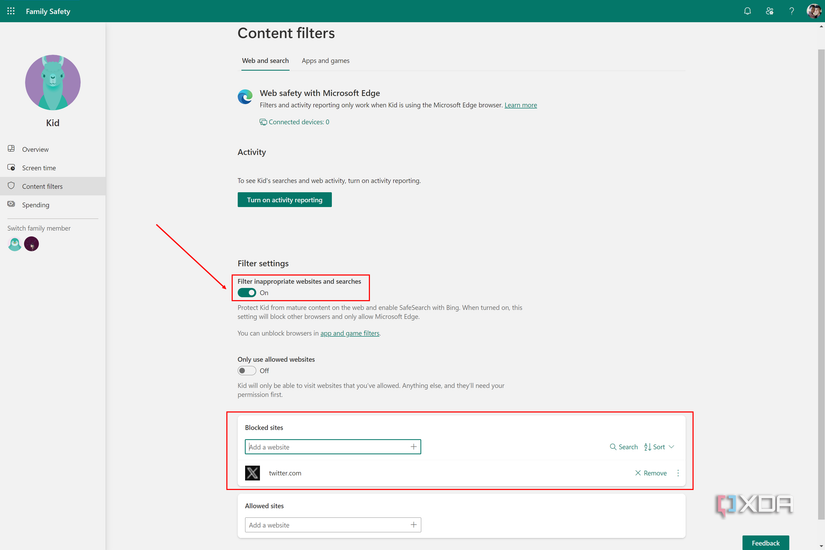
Task: Click Turn on activity reporting button
Action: (285, 200)
